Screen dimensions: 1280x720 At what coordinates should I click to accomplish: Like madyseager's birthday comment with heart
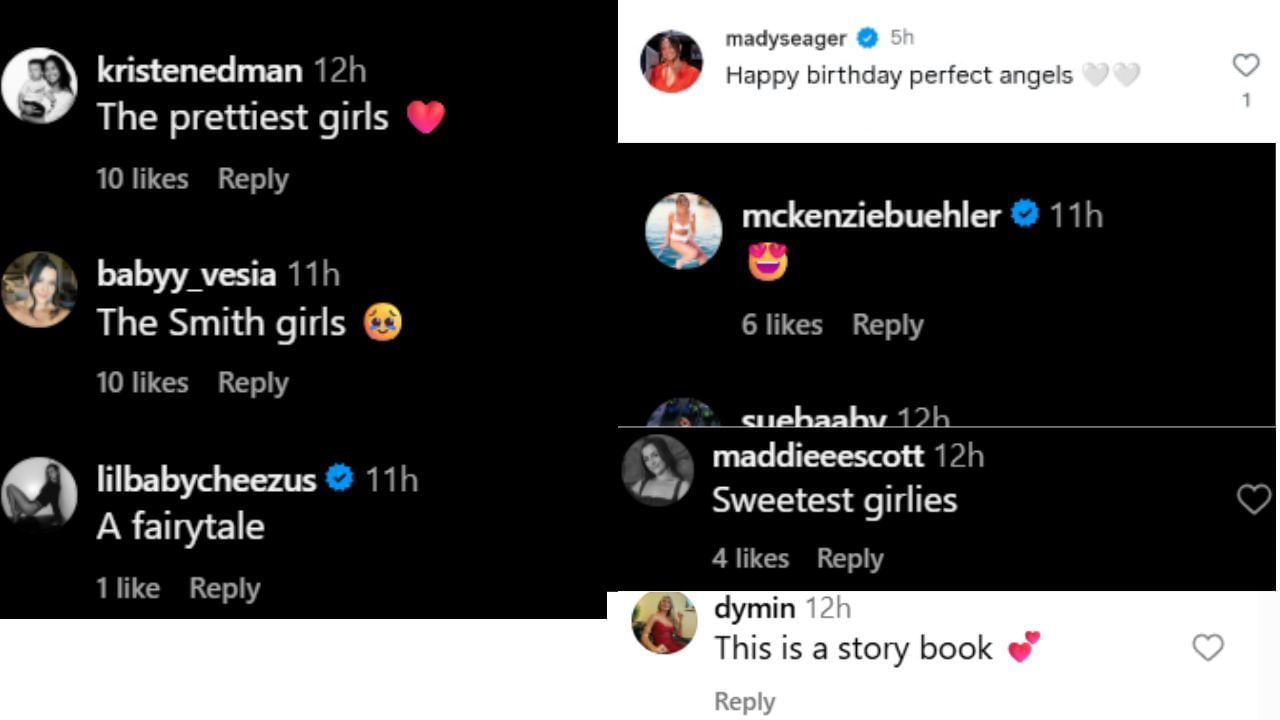(1246, 66)
